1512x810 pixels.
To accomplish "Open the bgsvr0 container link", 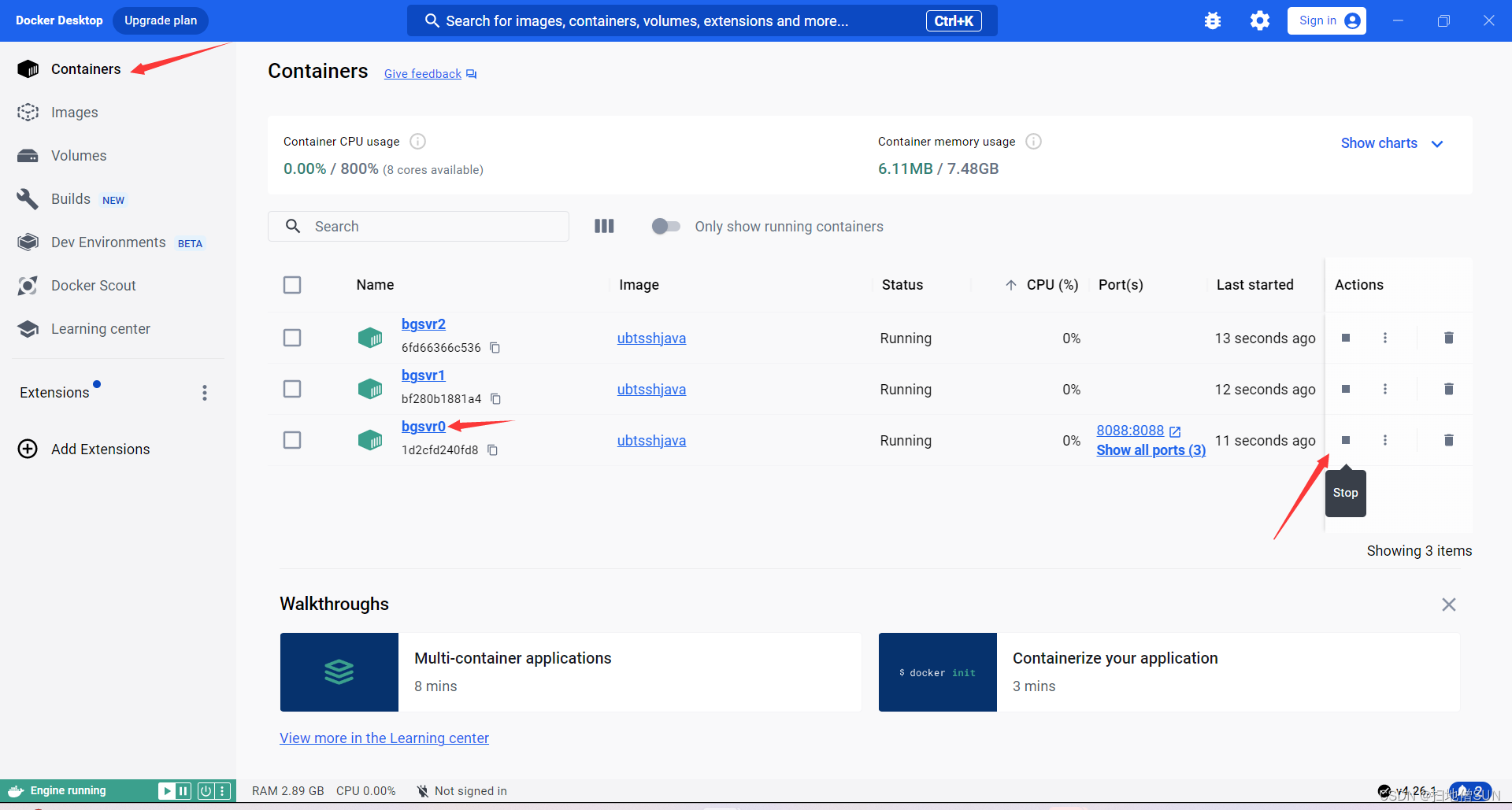I will coord(424,427).
